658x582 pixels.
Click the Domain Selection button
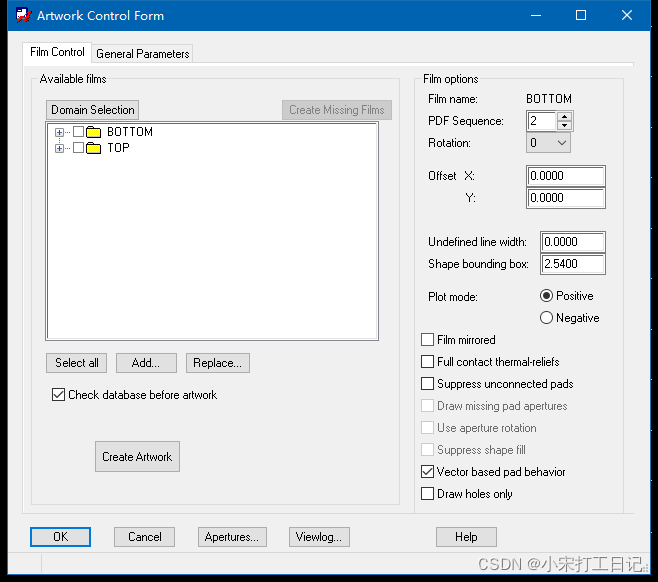pyautogui.click(x=93, y=110)
